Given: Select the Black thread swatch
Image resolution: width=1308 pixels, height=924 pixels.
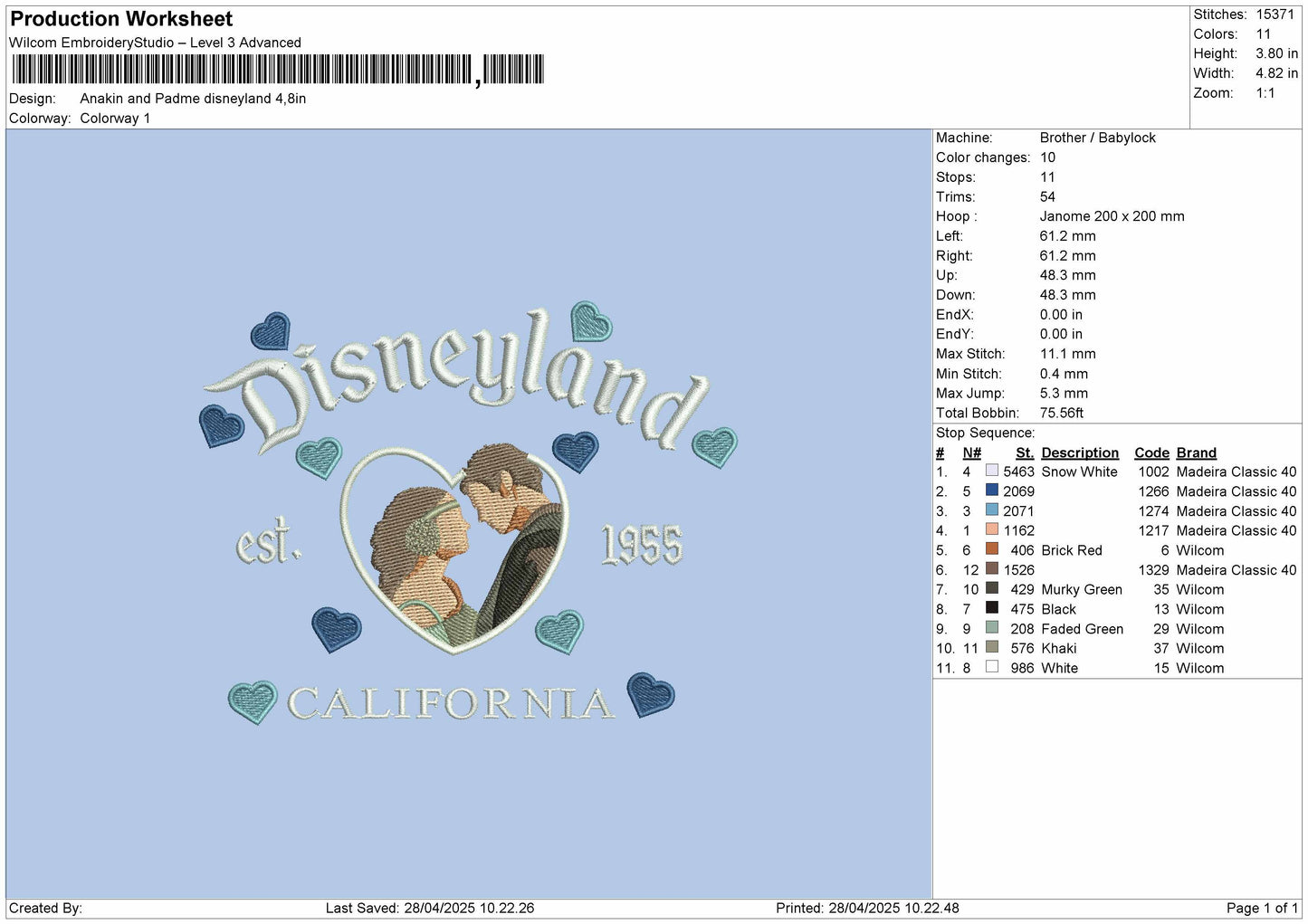Looking at the screenshot, I should pyautogui.click(x=992, y=608).
